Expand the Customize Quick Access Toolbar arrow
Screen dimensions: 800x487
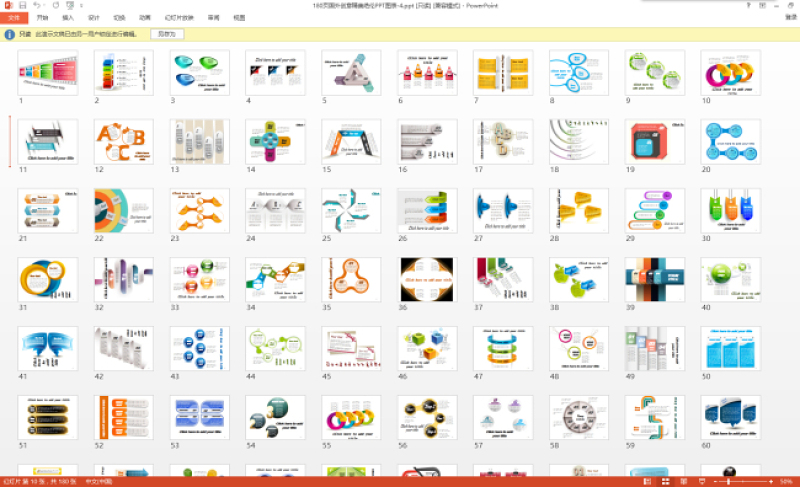[x=79, y=6]
